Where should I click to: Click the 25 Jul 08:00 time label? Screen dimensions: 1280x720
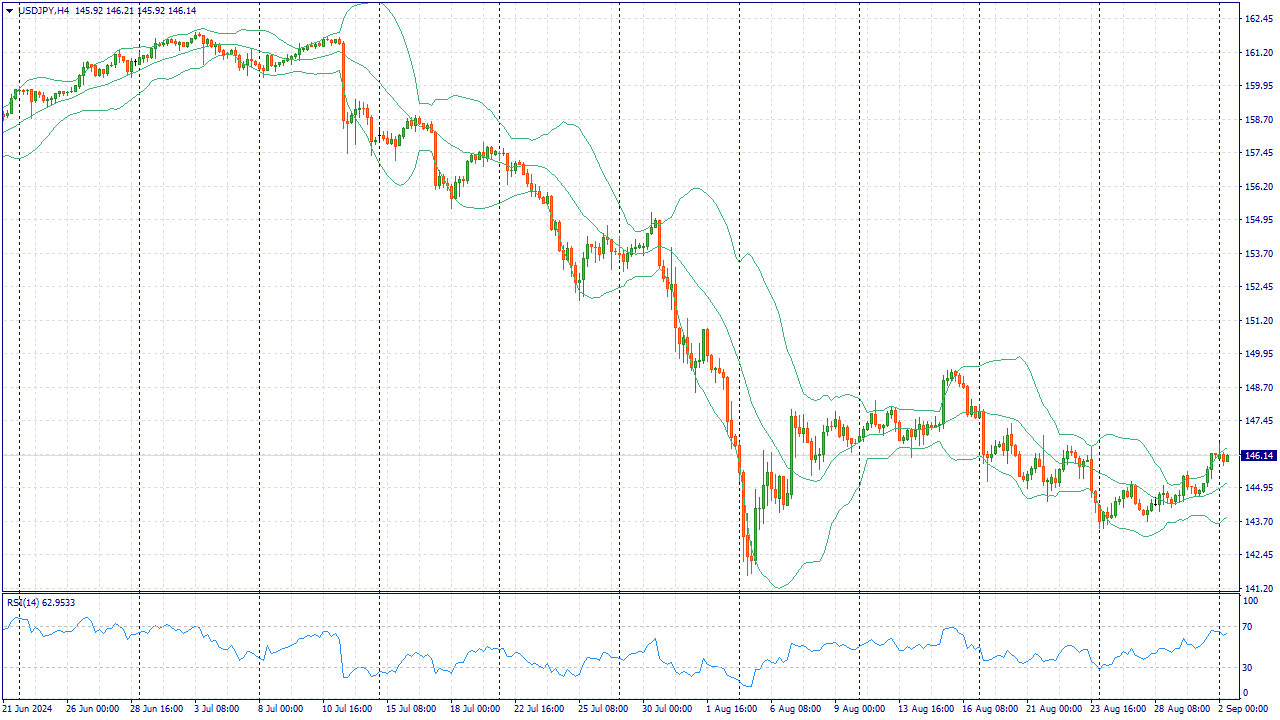coord(602,709)
